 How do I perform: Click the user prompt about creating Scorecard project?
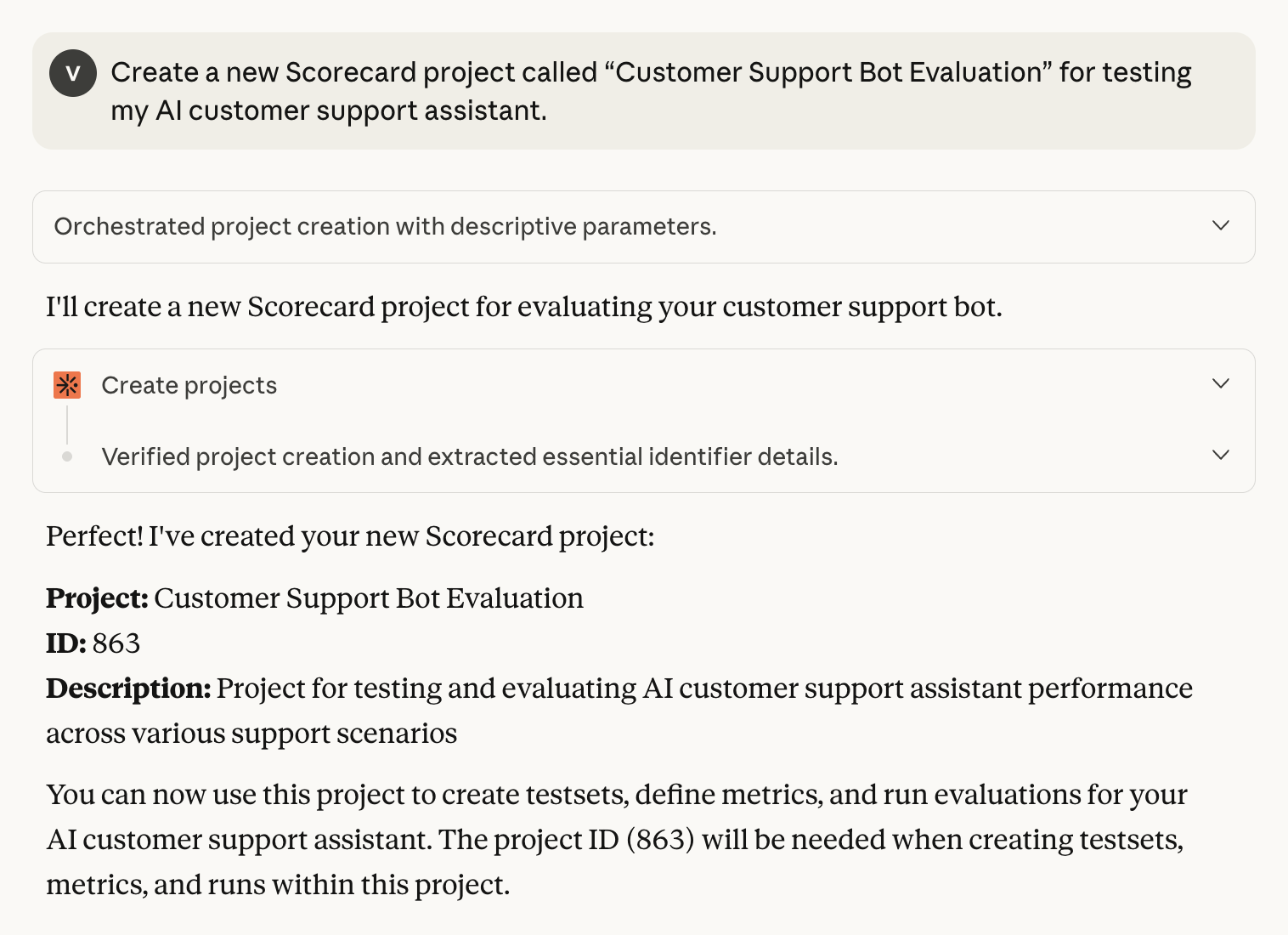tap(651, 91)
